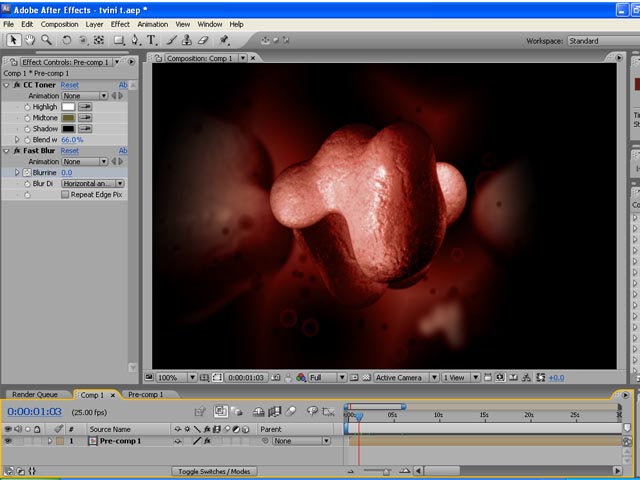Open the Layer menu
Screen dimensions: 640x480
[x=94, y=24]
